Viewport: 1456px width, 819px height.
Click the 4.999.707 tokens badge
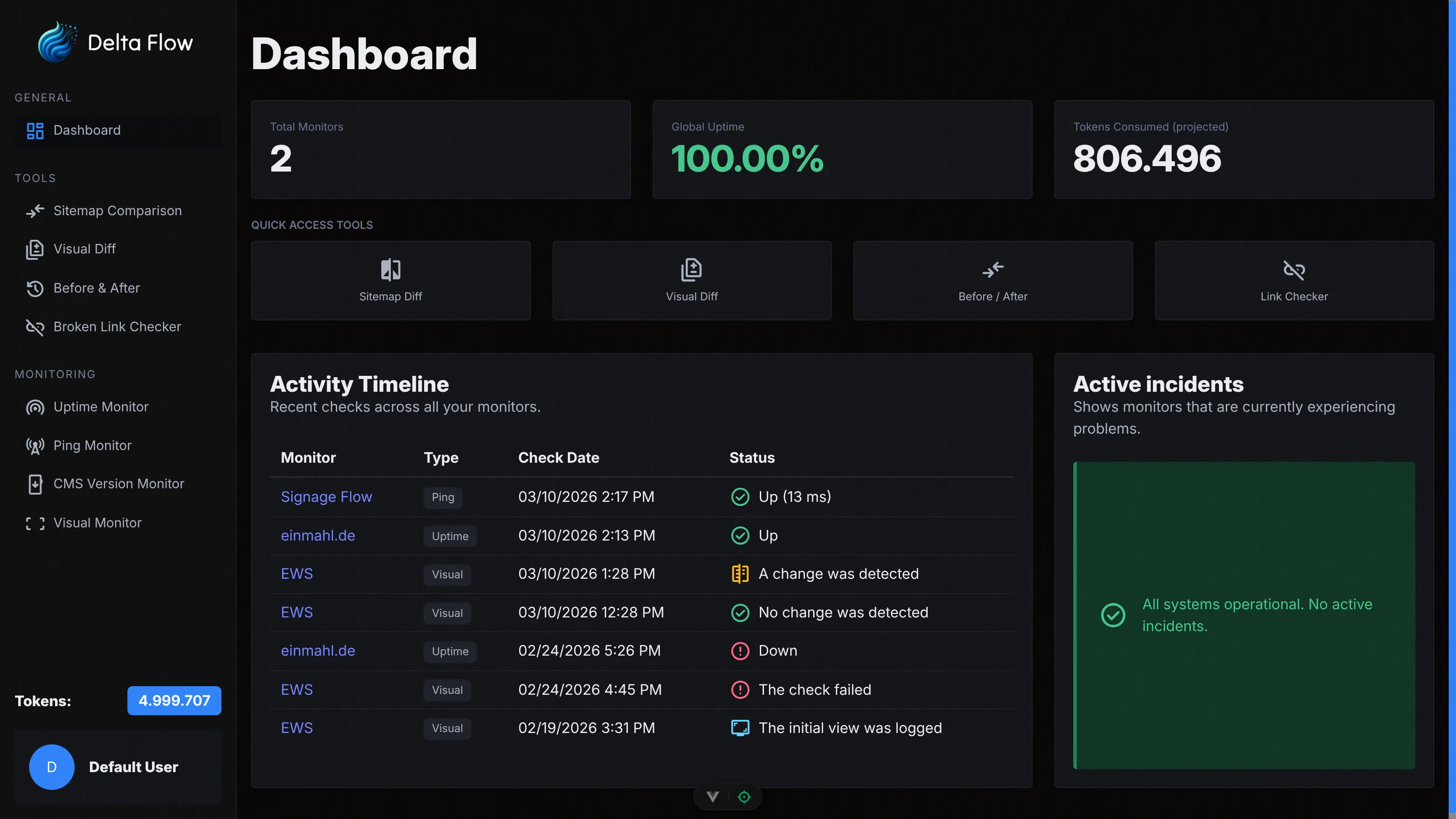[174, 701]
